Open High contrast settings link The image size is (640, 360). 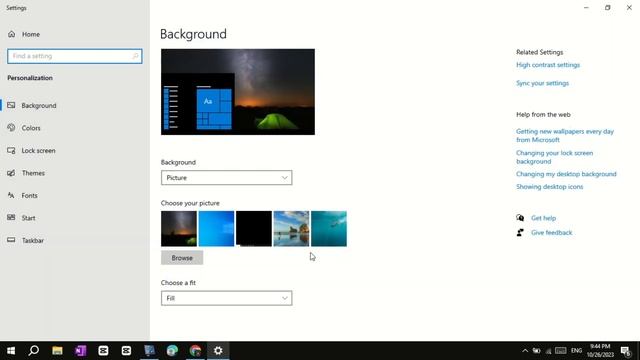pos(548,65)
